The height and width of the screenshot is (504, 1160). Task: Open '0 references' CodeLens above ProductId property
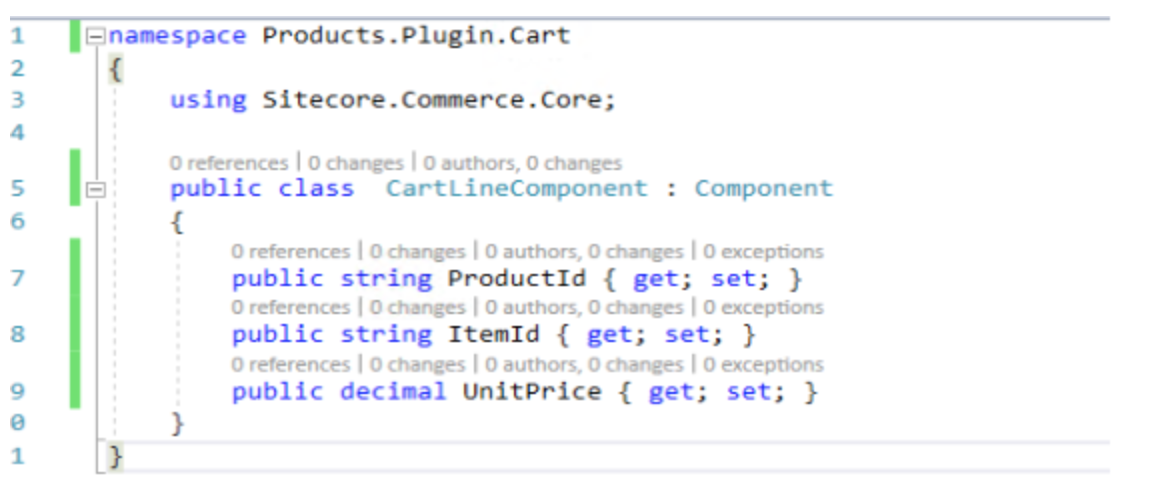click(x=291, y=252)
